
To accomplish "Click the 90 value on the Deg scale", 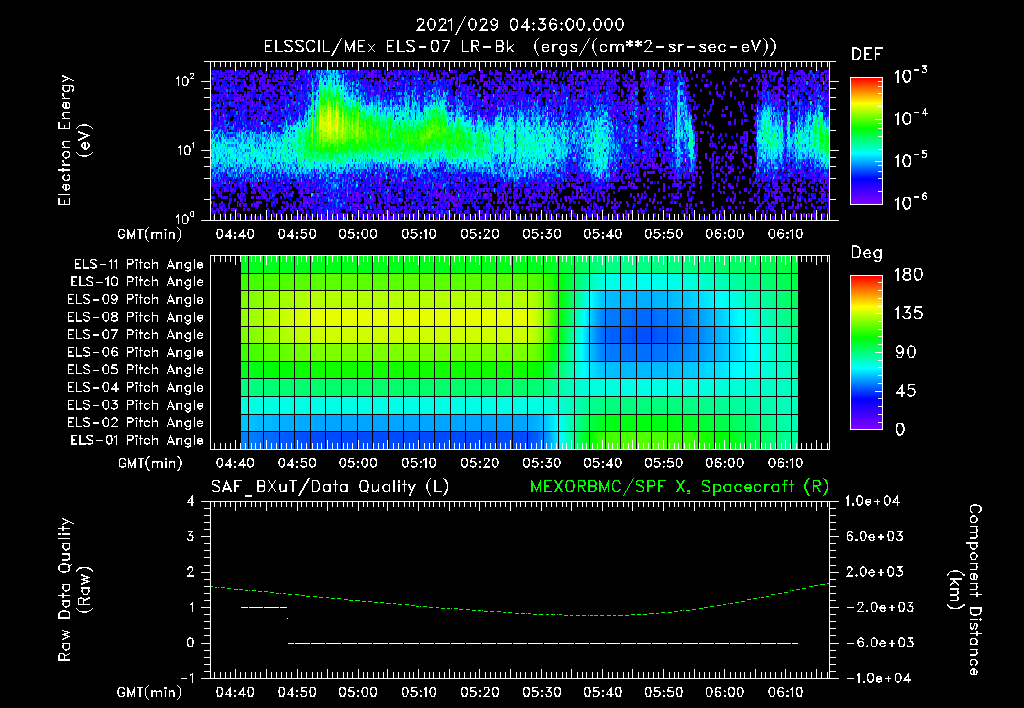I will pos(906,353).
